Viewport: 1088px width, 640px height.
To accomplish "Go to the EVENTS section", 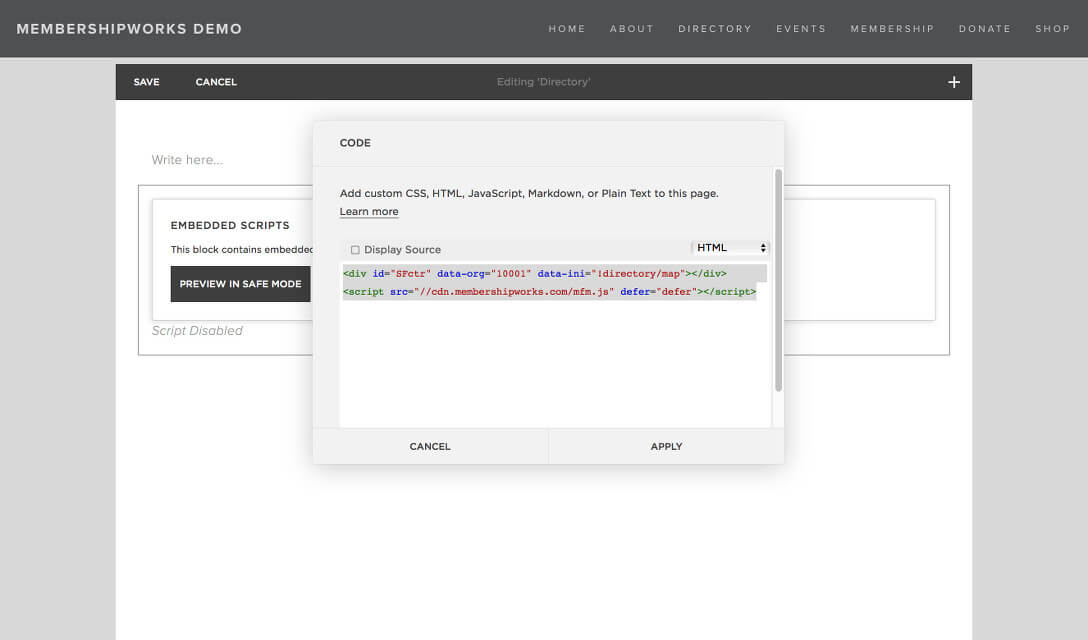I will (801, 29).
